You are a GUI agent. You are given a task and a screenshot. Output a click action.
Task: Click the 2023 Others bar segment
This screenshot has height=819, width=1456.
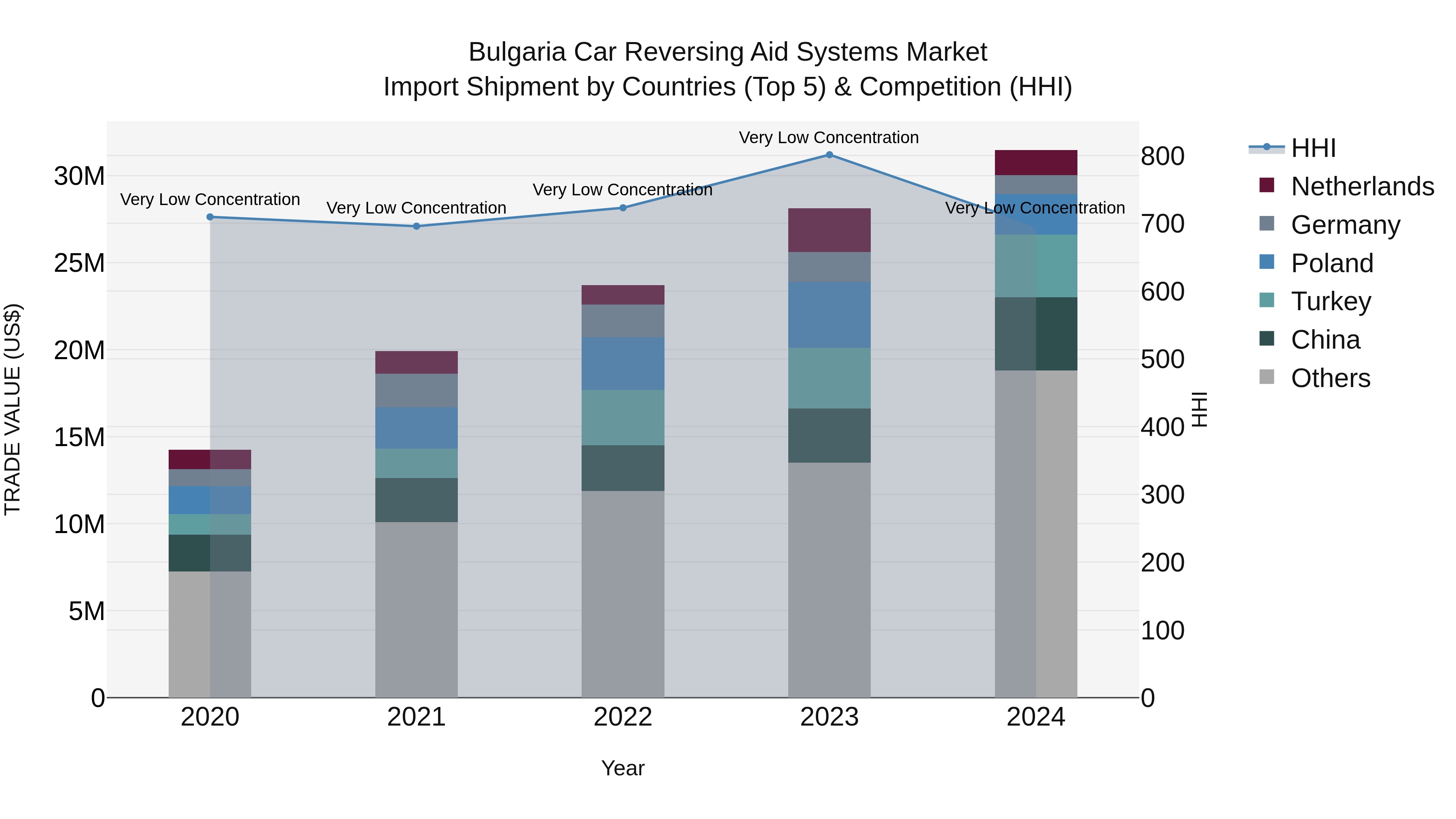point(830,580)
